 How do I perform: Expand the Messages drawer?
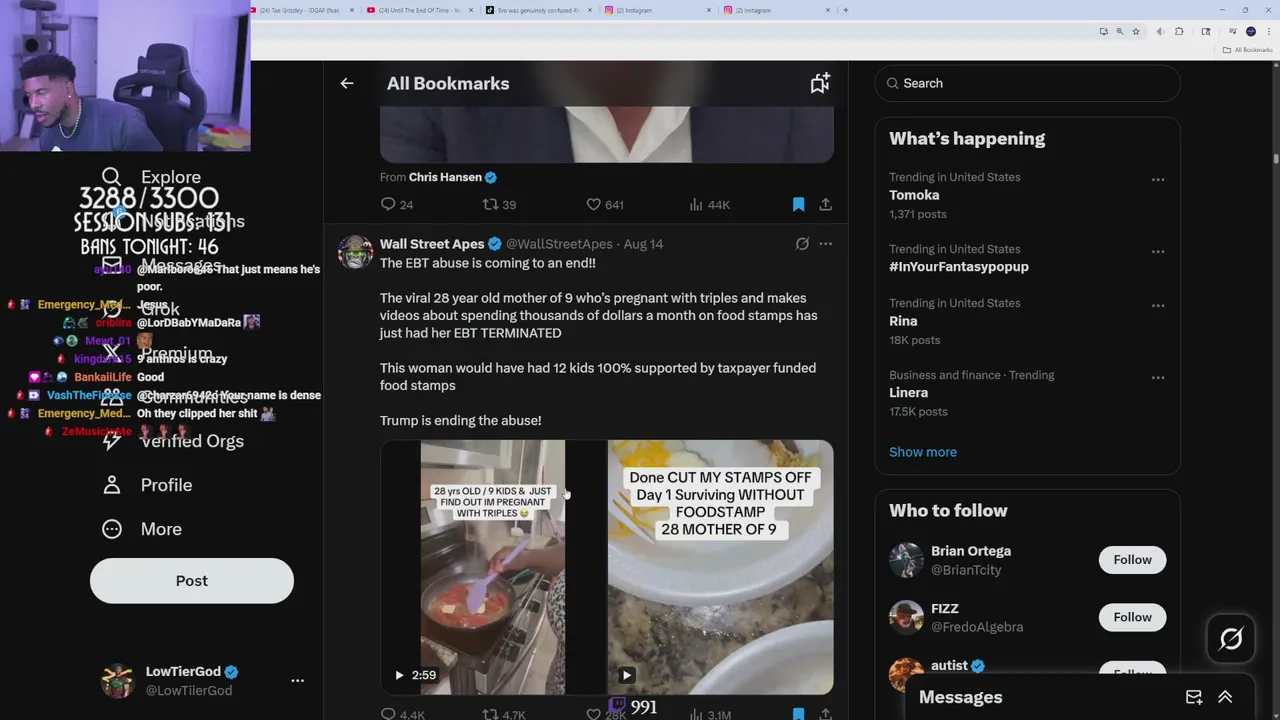pyautogui.click(x=1225, y=697)
